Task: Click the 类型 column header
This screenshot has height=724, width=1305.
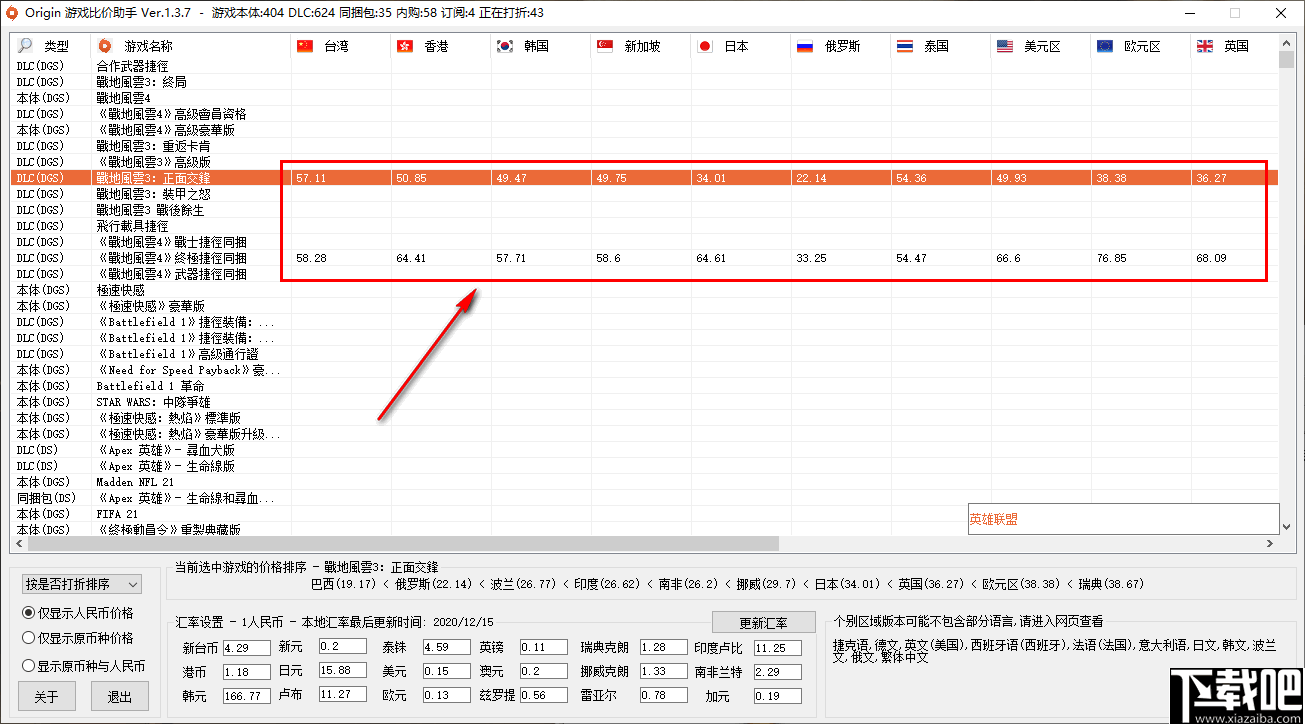Action: (x=57, y=45)
